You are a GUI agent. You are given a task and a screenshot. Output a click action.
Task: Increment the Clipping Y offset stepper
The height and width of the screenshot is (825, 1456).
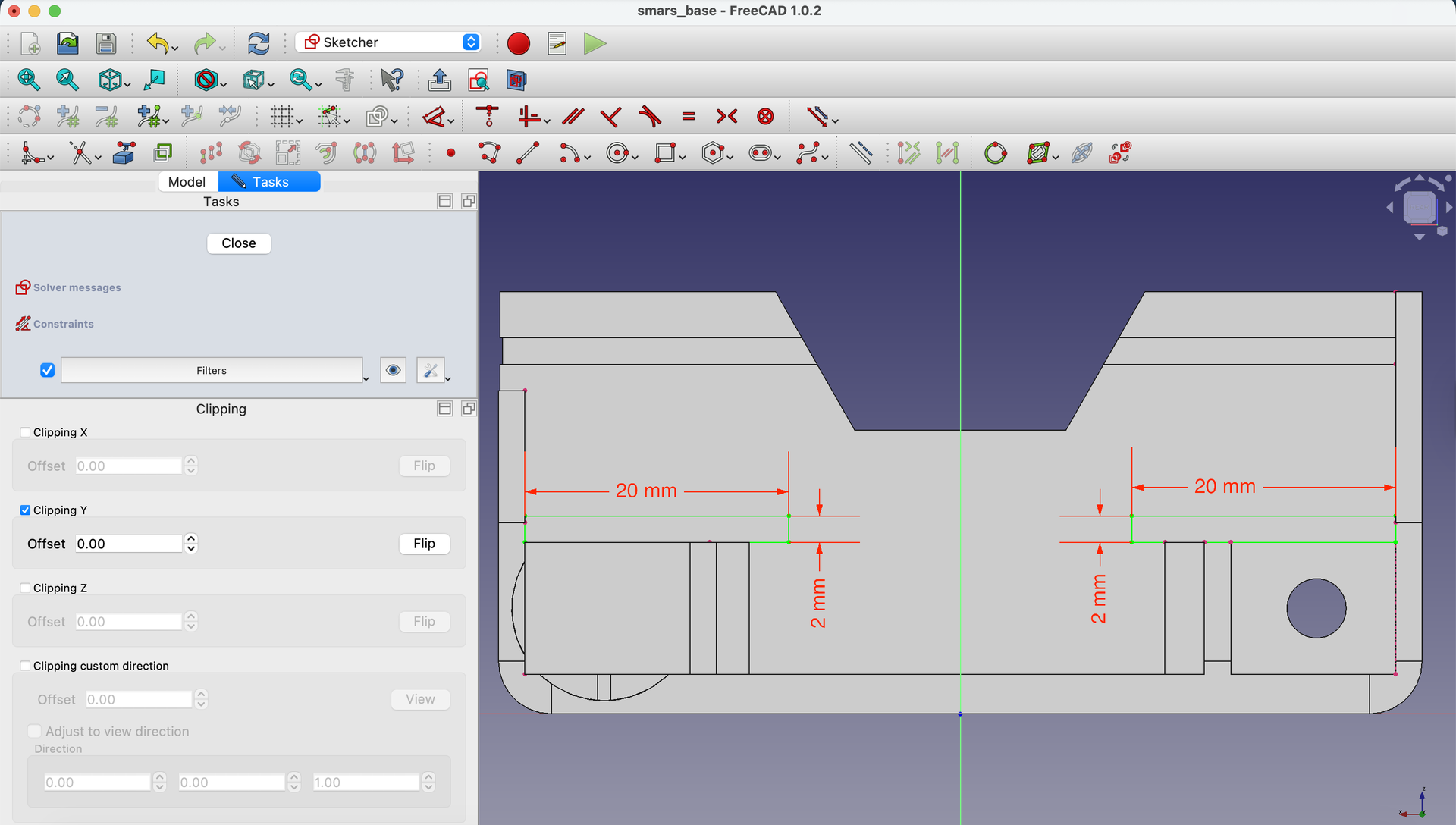point(191,538)
